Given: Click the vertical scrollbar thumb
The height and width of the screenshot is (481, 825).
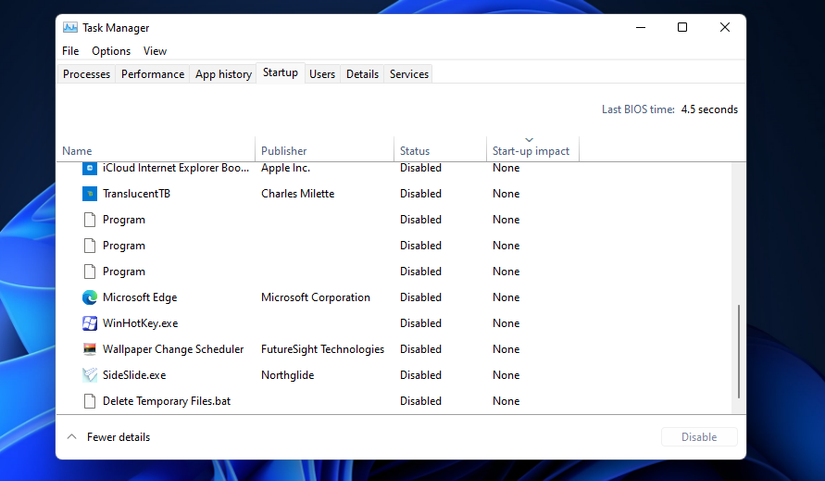Looking at the screenshot, I should [739, 350].
